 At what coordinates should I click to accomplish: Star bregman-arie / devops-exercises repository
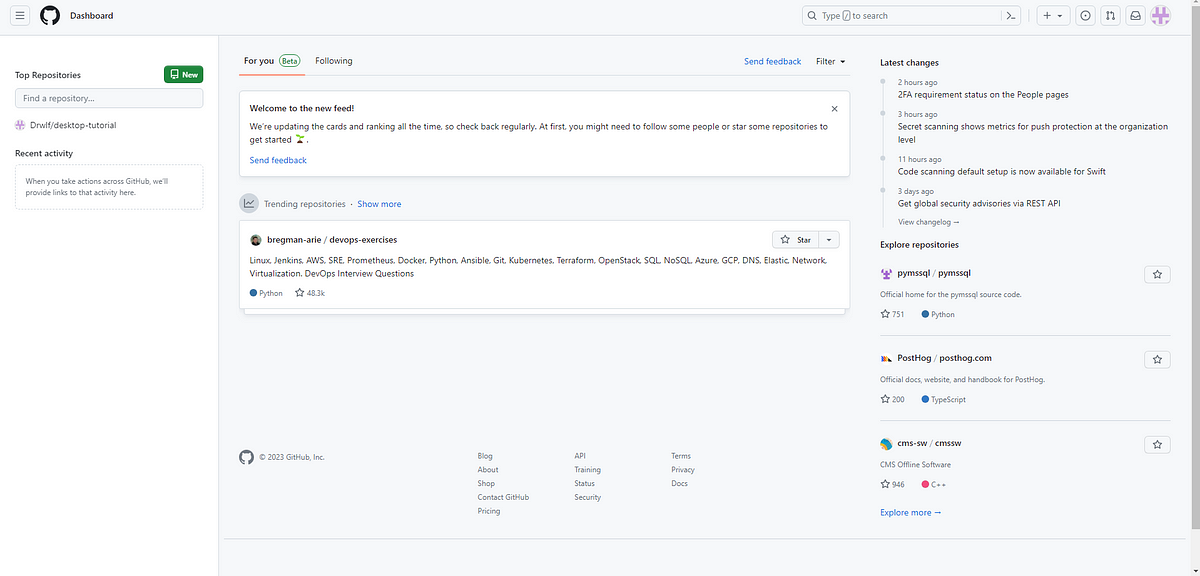pos(796,240)
